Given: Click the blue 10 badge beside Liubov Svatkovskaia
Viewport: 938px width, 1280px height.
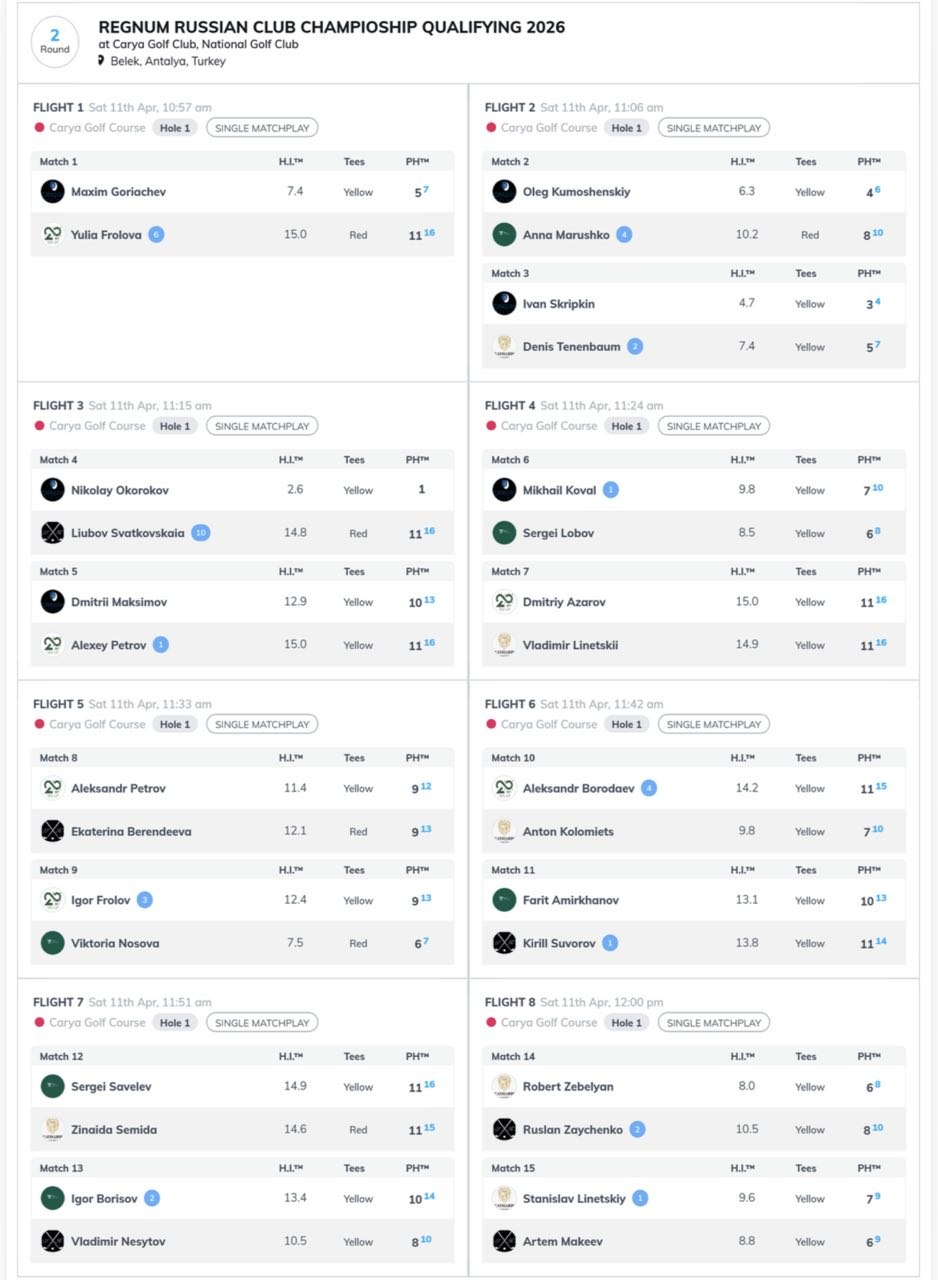Looking at the screenshot, I should [x=201, y=533].
